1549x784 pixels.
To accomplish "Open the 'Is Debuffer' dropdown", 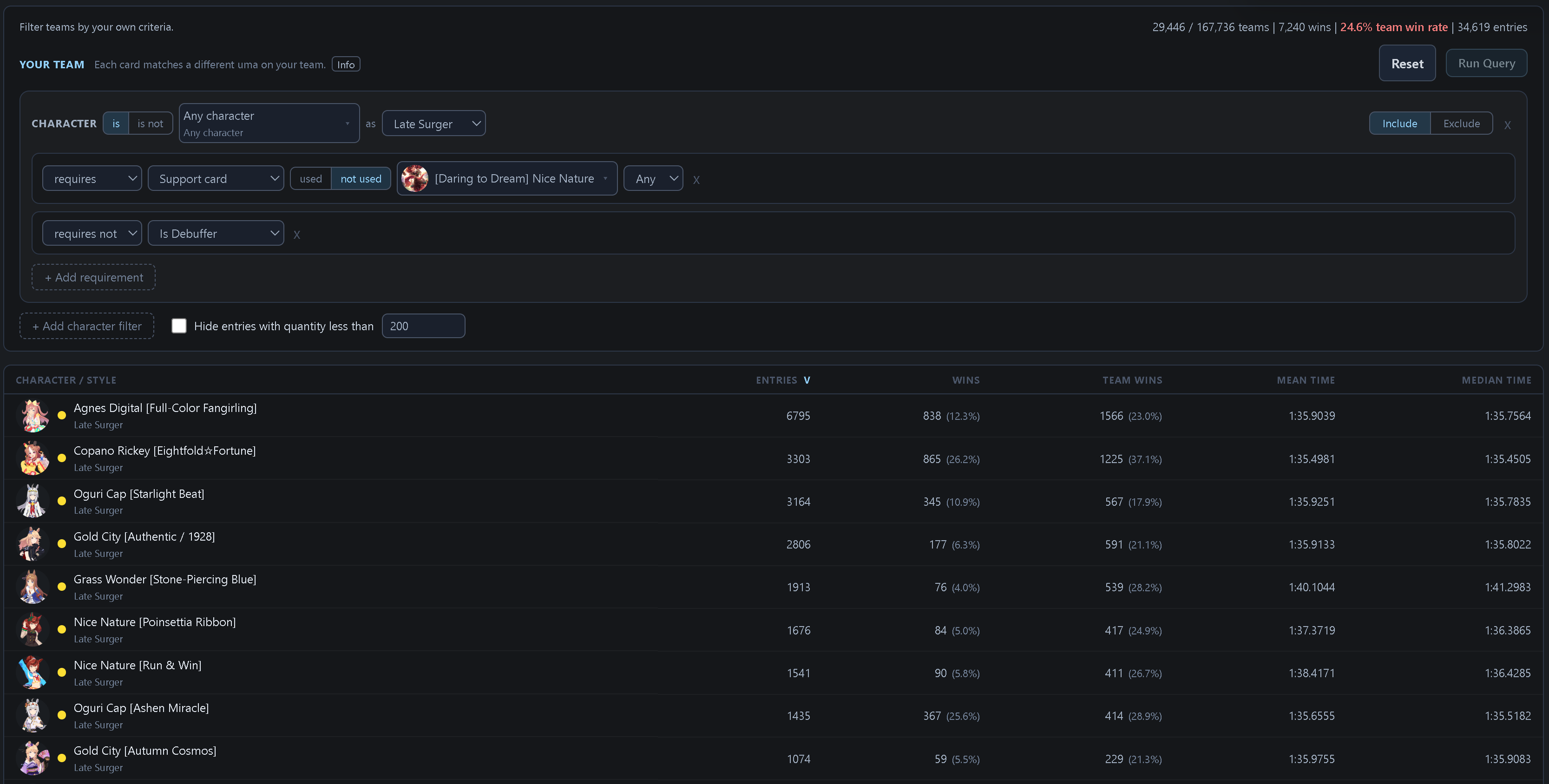I will tap(216, 233).
